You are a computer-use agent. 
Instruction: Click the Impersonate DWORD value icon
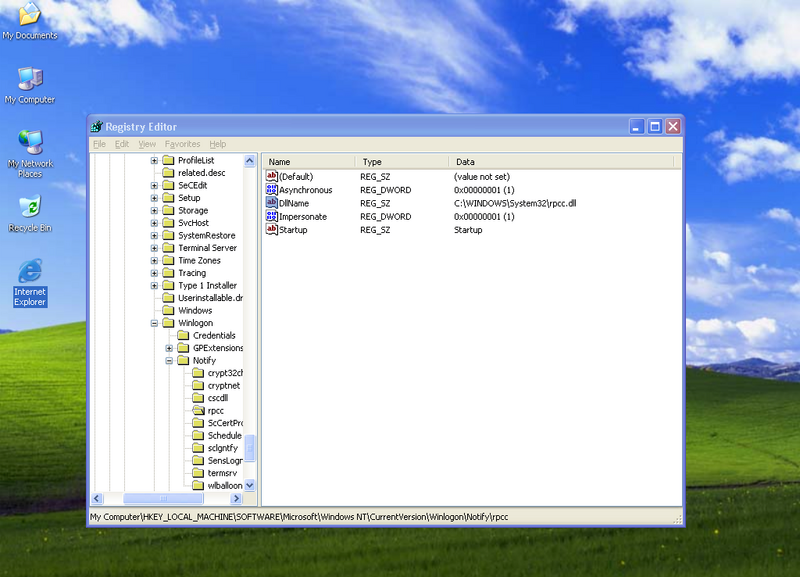tap(271, 216)
